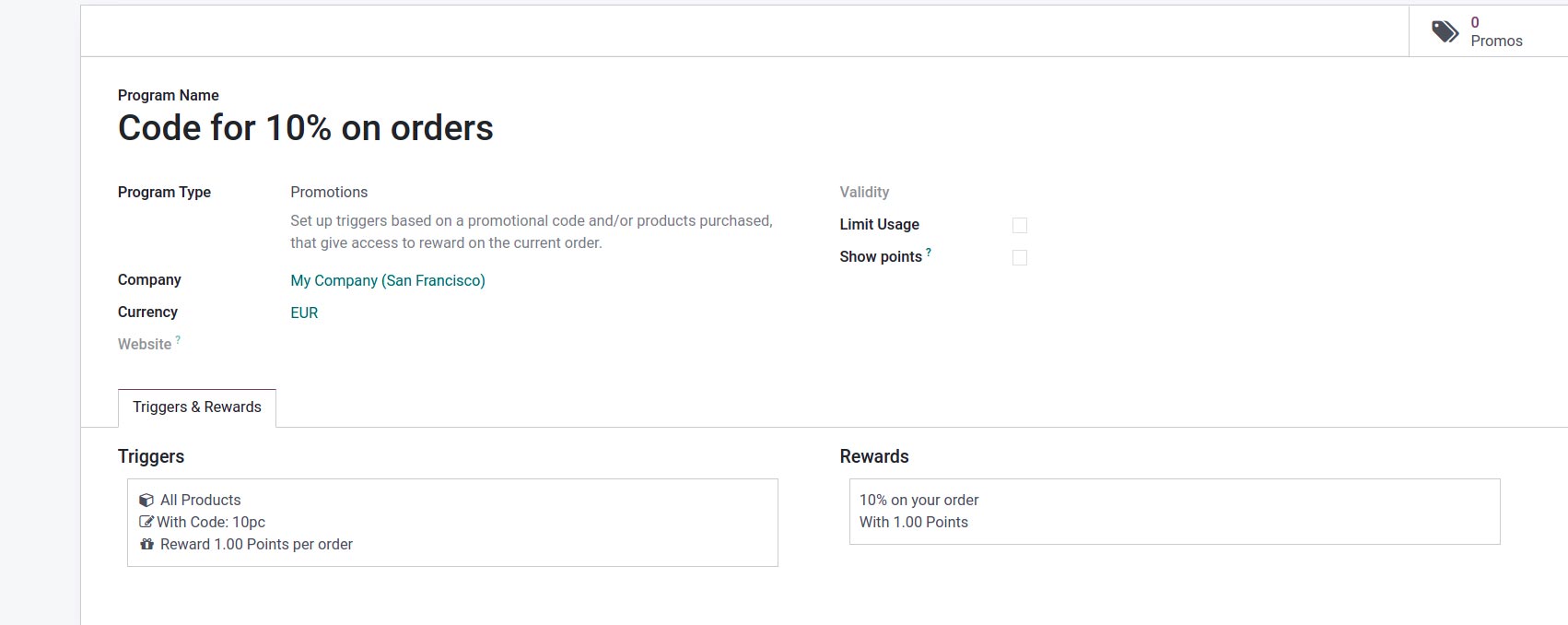Screen dimensions: 1568x625
Task: Check Limit Usage under Validity section
Action: [x=1019, y=224]
